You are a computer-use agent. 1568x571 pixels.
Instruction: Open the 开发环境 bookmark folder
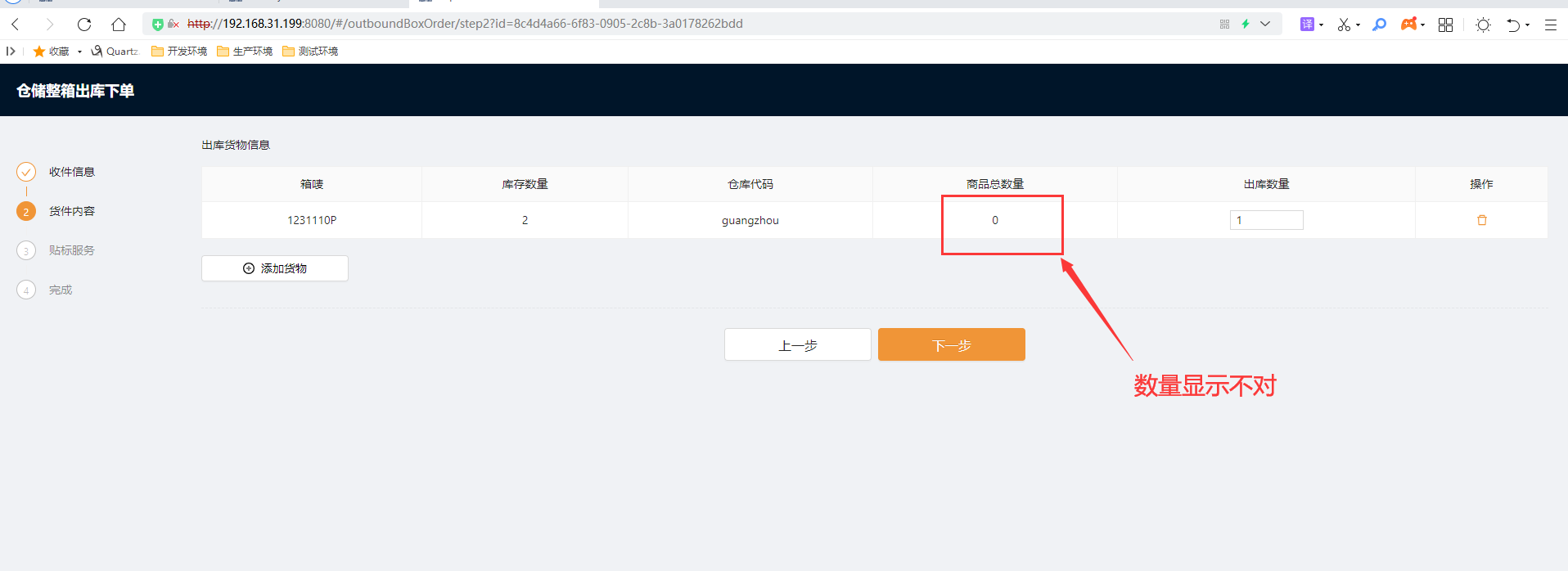point(179,51)
